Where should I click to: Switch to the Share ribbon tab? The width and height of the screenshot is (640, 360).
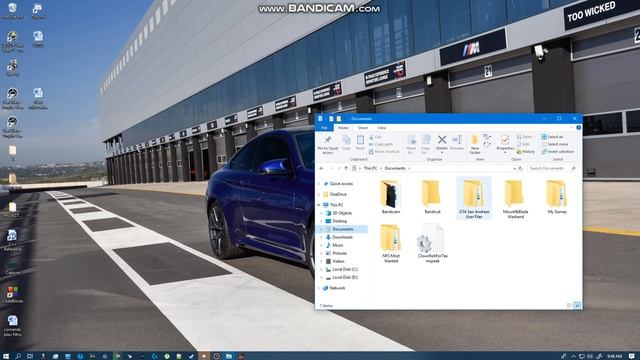[x=362, y=128]
